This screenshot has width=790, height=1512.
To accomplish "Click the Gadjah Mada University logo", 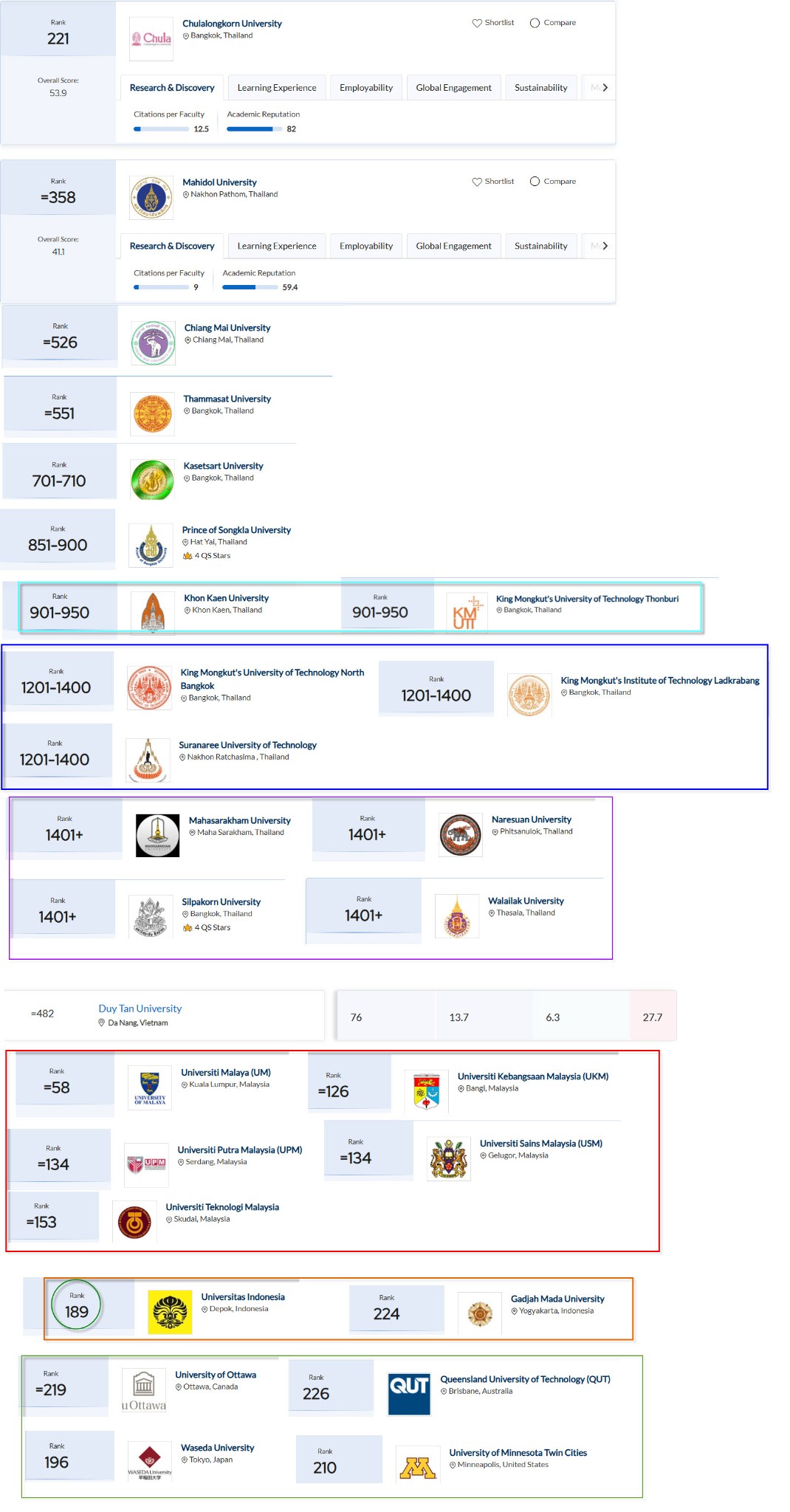I will pyautogui.click(x=480, y=1313).
